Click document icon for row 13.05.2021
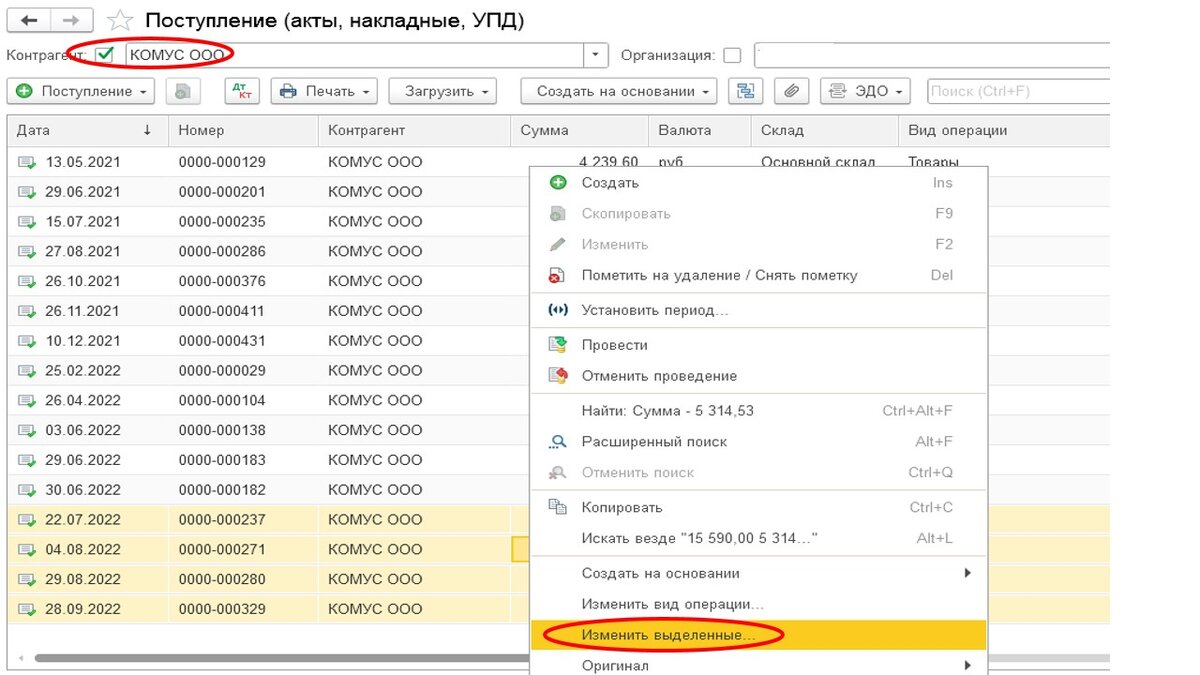The image size is (1200, 675). (26, 162)
